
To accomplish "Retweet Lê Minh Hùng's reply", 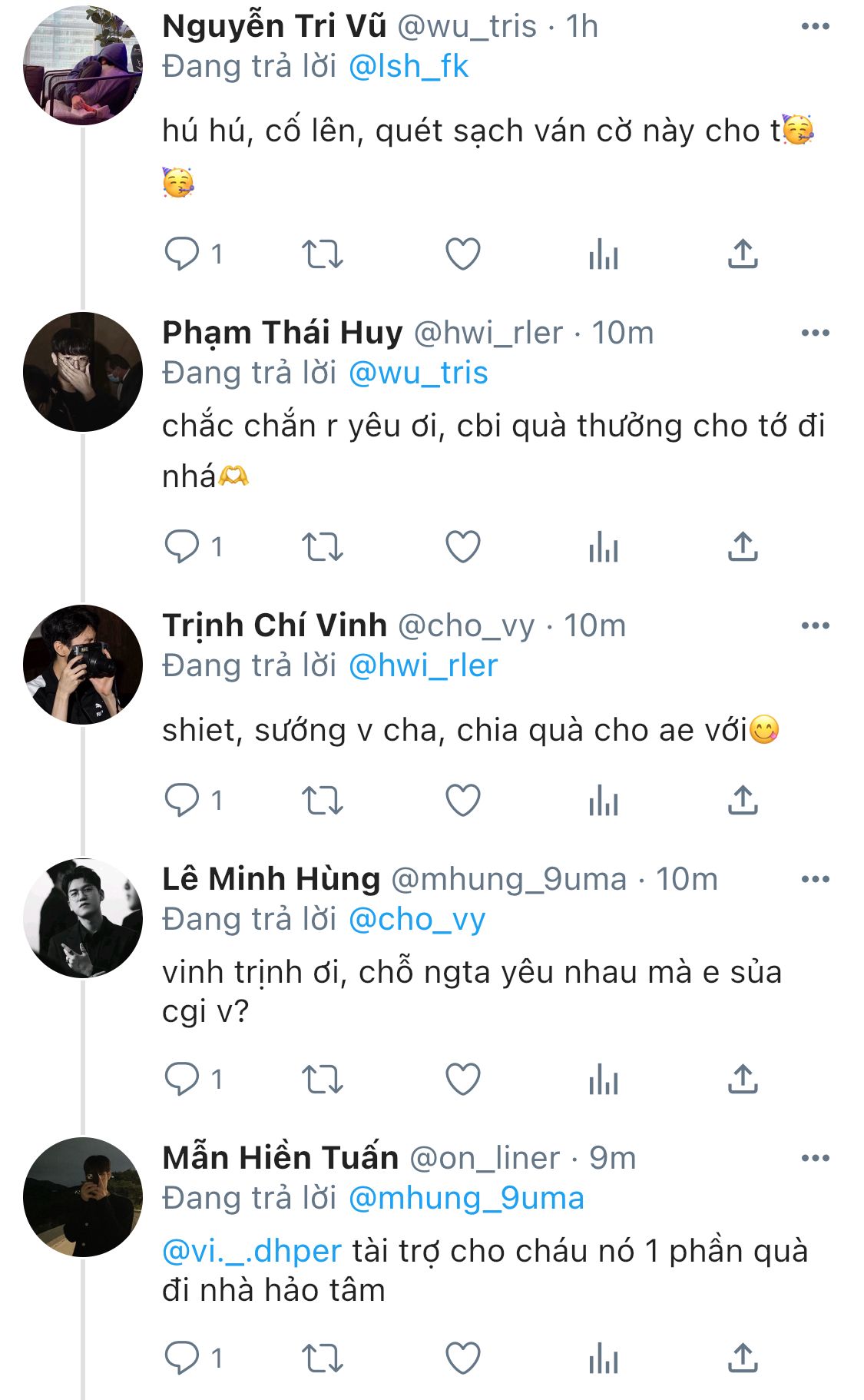I will 322,1080.
